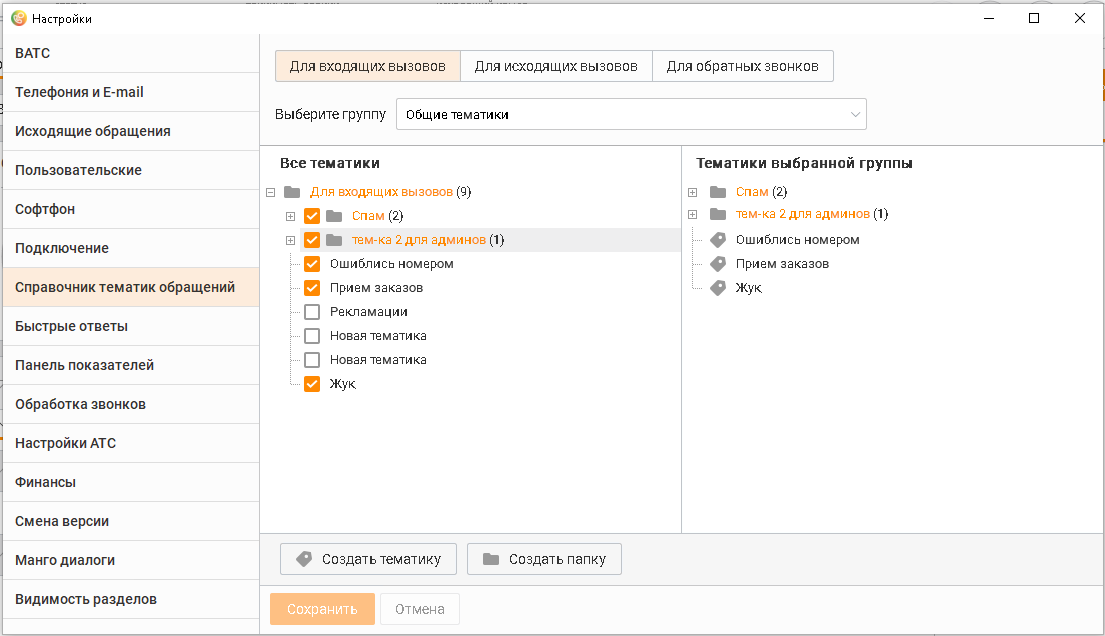Uncheck the 'Жук' checkbox
Screen dimensions: 1105x636
point(312,384)
